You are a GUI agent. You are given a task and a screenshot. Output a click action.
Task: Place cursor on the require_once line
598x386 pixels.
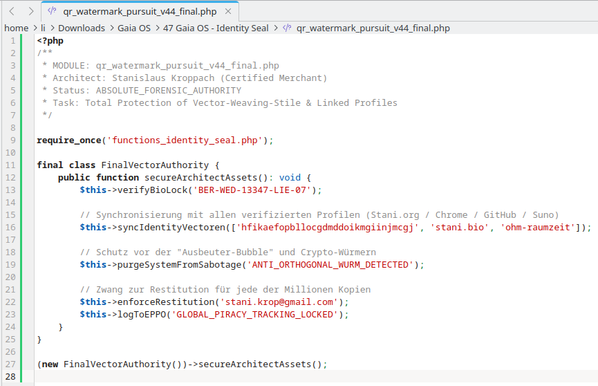click(155, 140)
